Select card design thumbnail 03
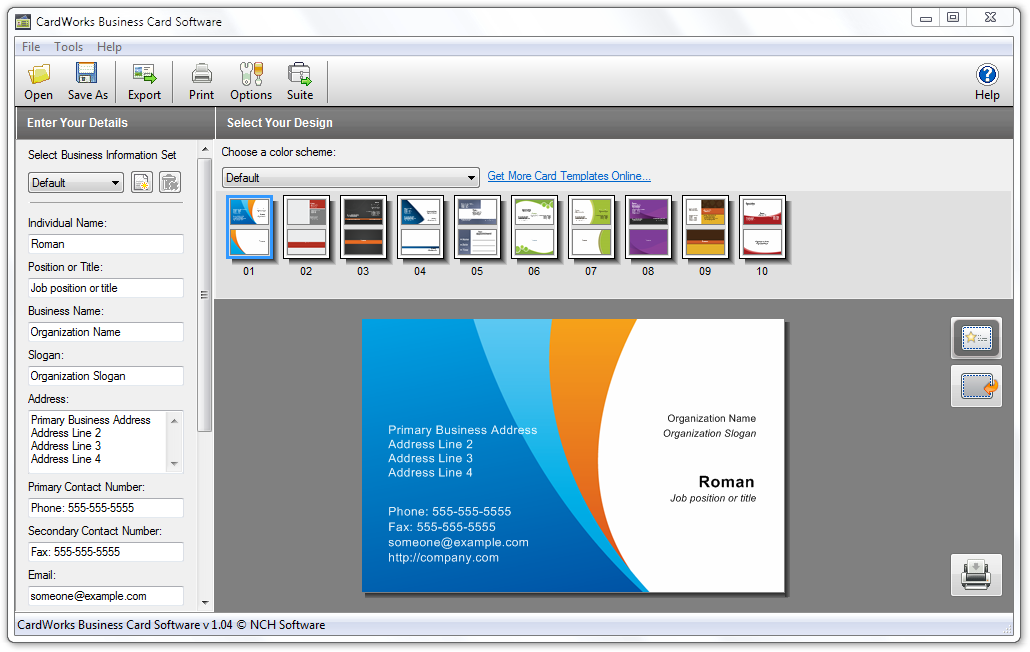Image resolution: width=1030 pixels, height=652 pixels. pos(363,227)
